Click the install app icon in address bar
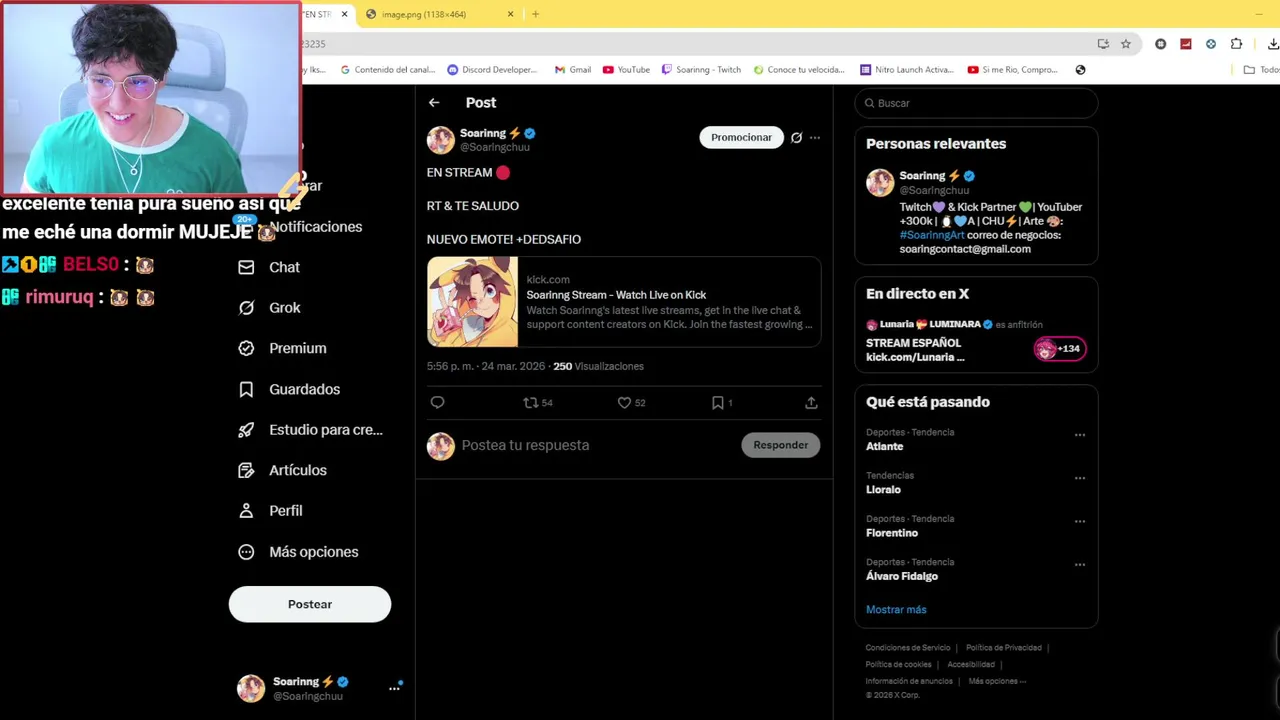The height and width of the screenshot is (720, 1280). pyautogui.click(x=1103, y=44)
